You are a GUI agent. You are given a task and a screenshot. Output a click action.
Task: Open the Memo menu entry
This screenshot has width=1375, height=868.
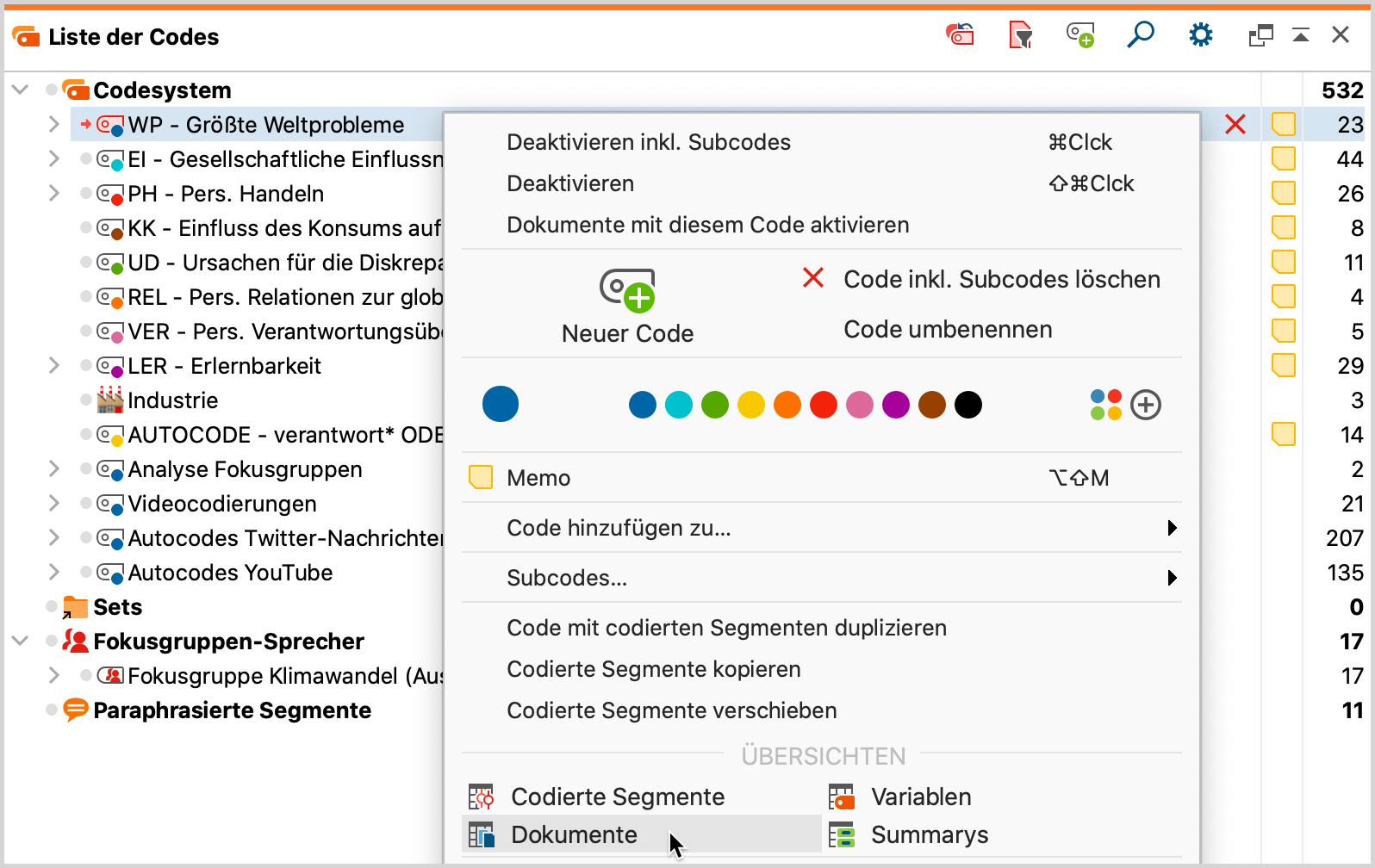821,478
